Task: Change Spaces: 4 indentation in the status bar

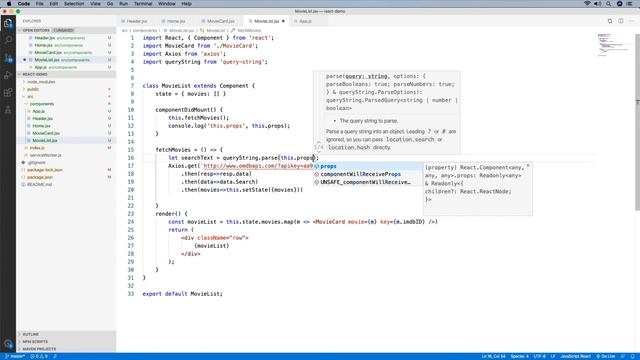Action: pyautogui.click(x=520, y=356)
